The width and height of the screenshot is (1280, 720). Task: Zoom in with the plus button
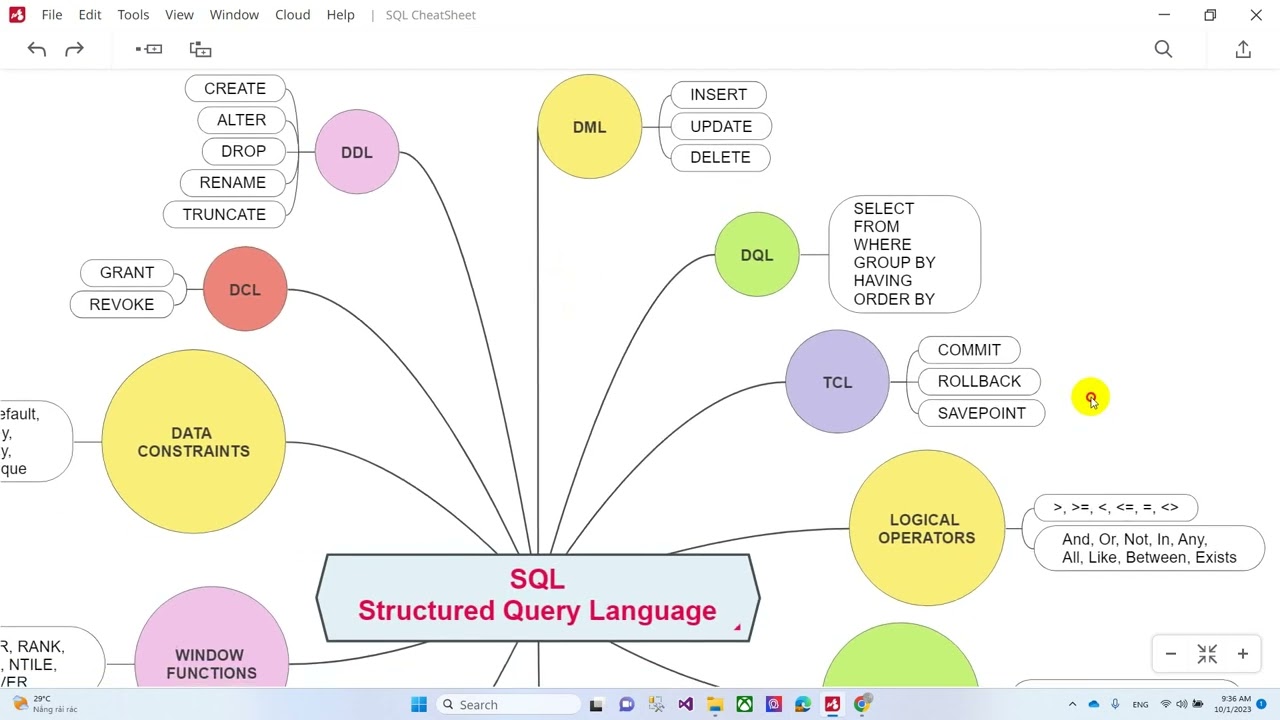click(1243, 654)
